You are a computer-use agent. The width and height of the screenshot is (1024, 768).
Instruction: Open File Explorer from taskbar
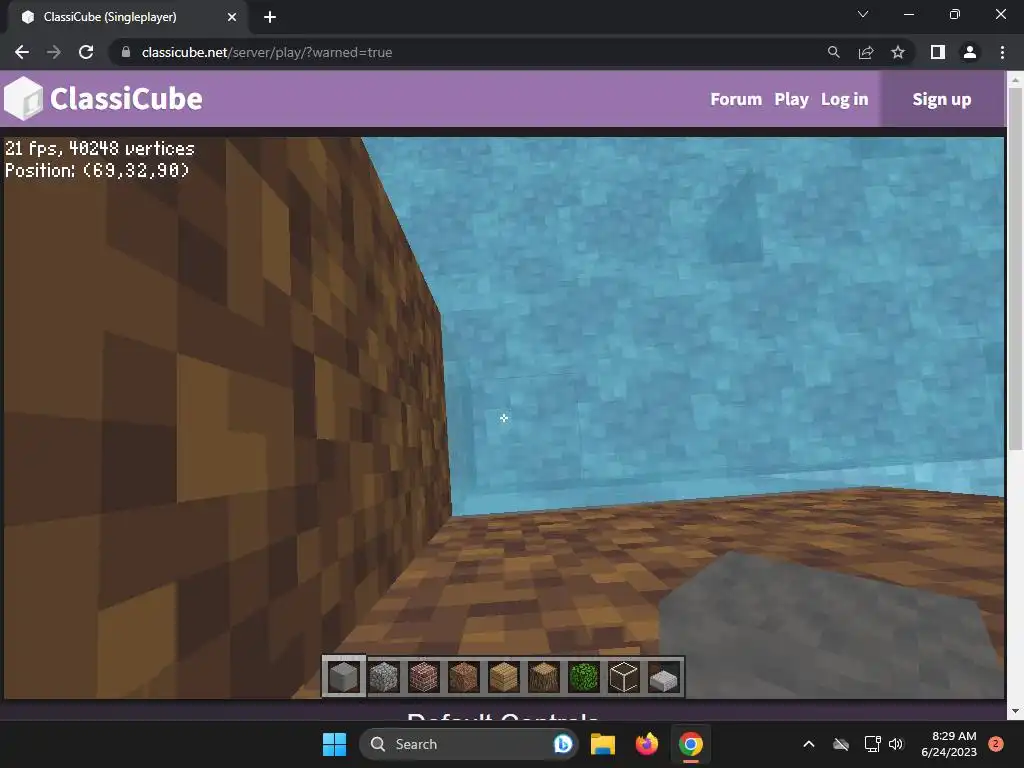(603, 744)
